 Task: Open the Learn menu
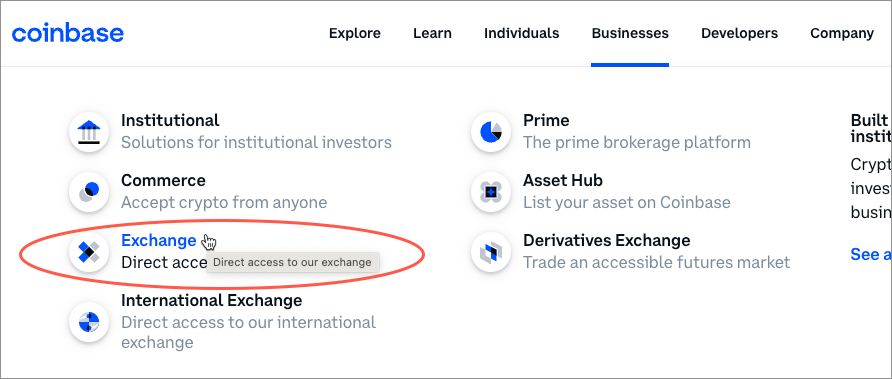[x=432, y=34]
